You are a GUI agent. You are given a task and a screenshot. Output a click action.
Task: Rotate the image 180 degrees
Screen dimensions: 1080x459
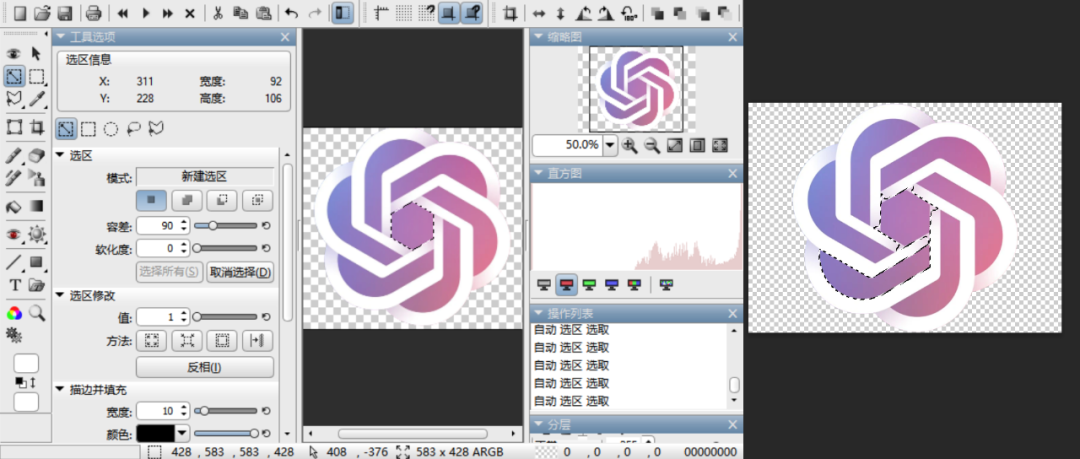tap(628, 12)
